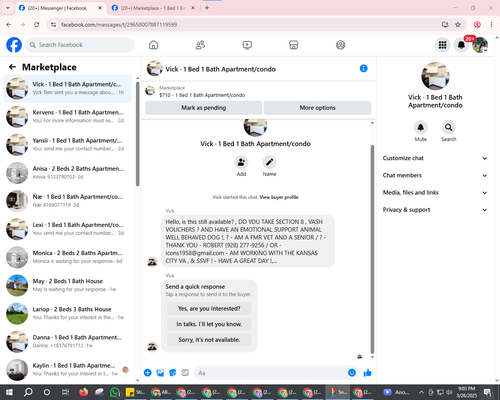Send quick reply "Yes, are you interested?"
This screenshot has height=400, width=500.
pyautogui.click(x=209, y=309)
